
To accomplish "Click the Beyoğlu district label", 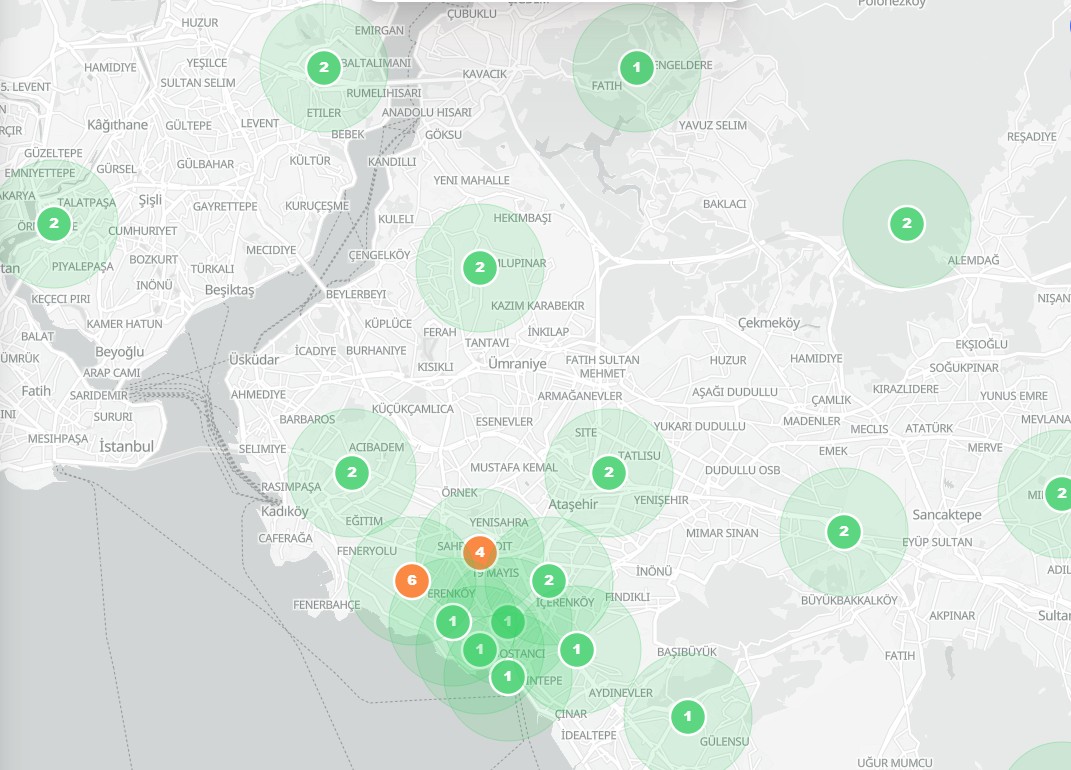I will [x=120, y=352].
